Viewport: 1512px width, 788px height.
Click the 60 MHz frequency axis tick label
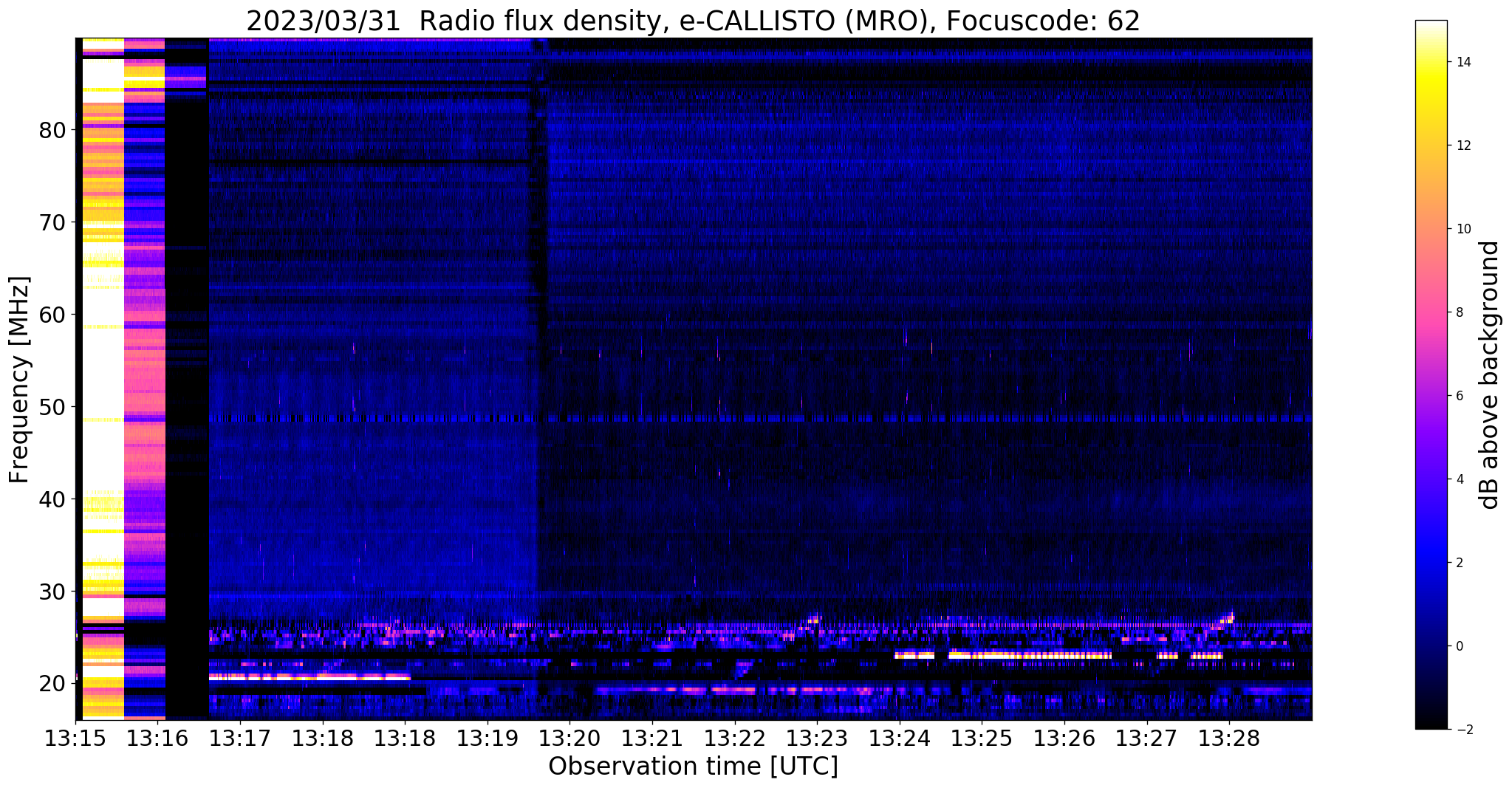(52, 315)
